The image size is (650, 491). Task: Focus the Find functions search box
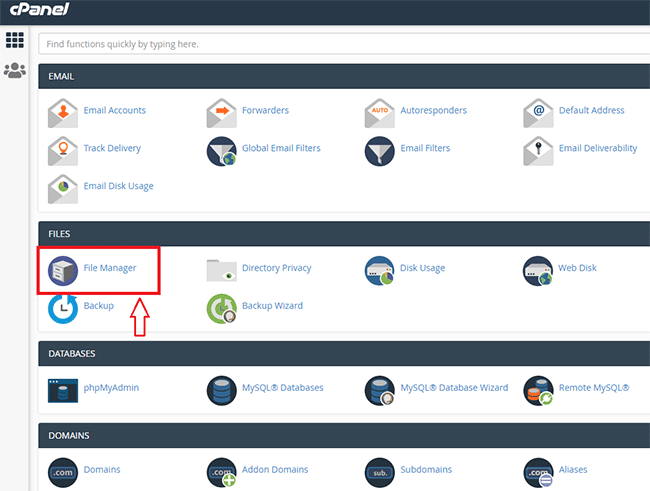tap(344, 44)
